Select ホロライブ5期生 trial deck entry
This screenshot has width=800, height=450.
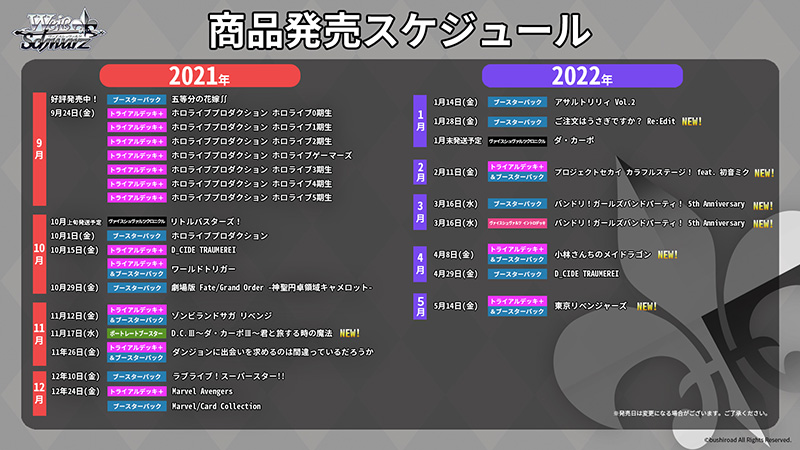(x=252, y=197)
